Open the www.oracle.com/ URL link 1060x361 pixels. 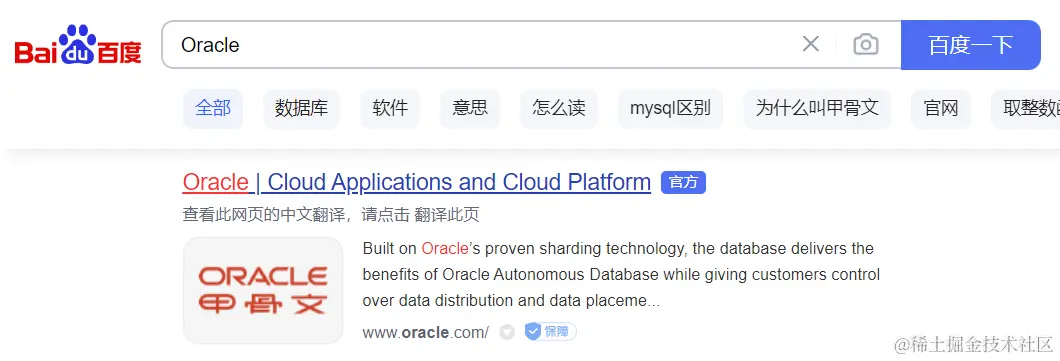click(425, 332)
